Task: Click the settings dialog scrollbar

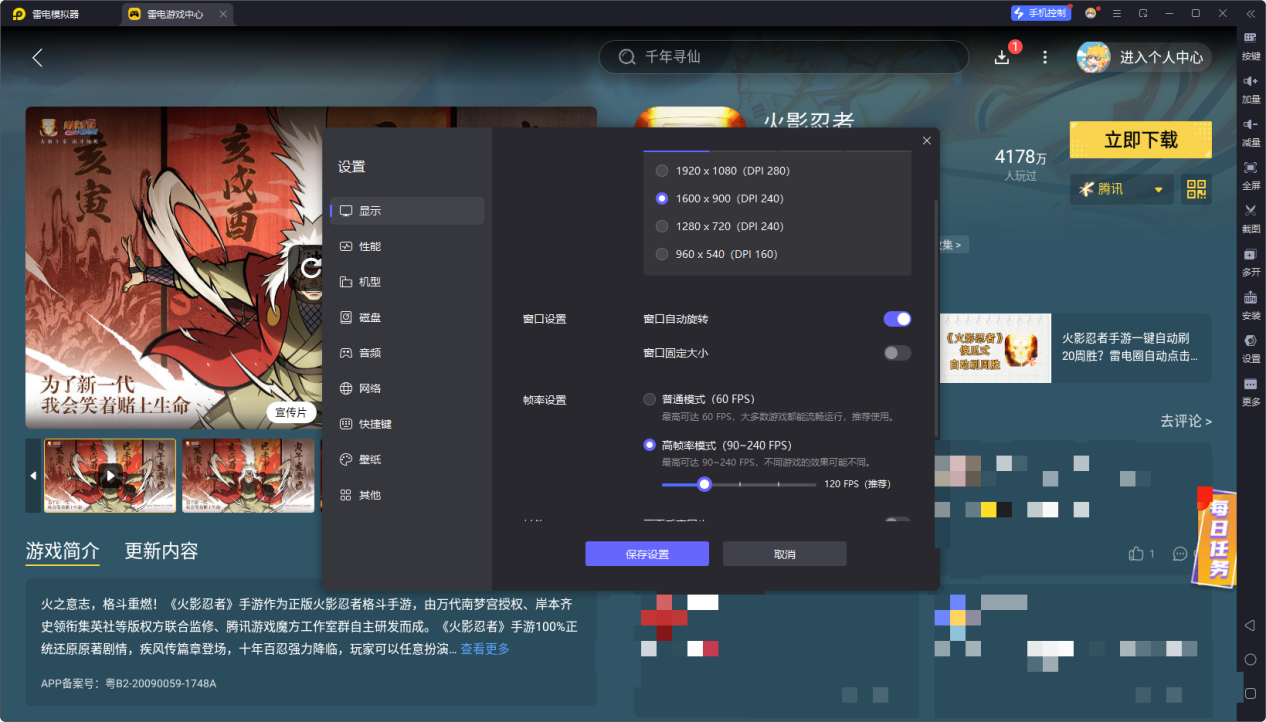Action: [936, 318]
